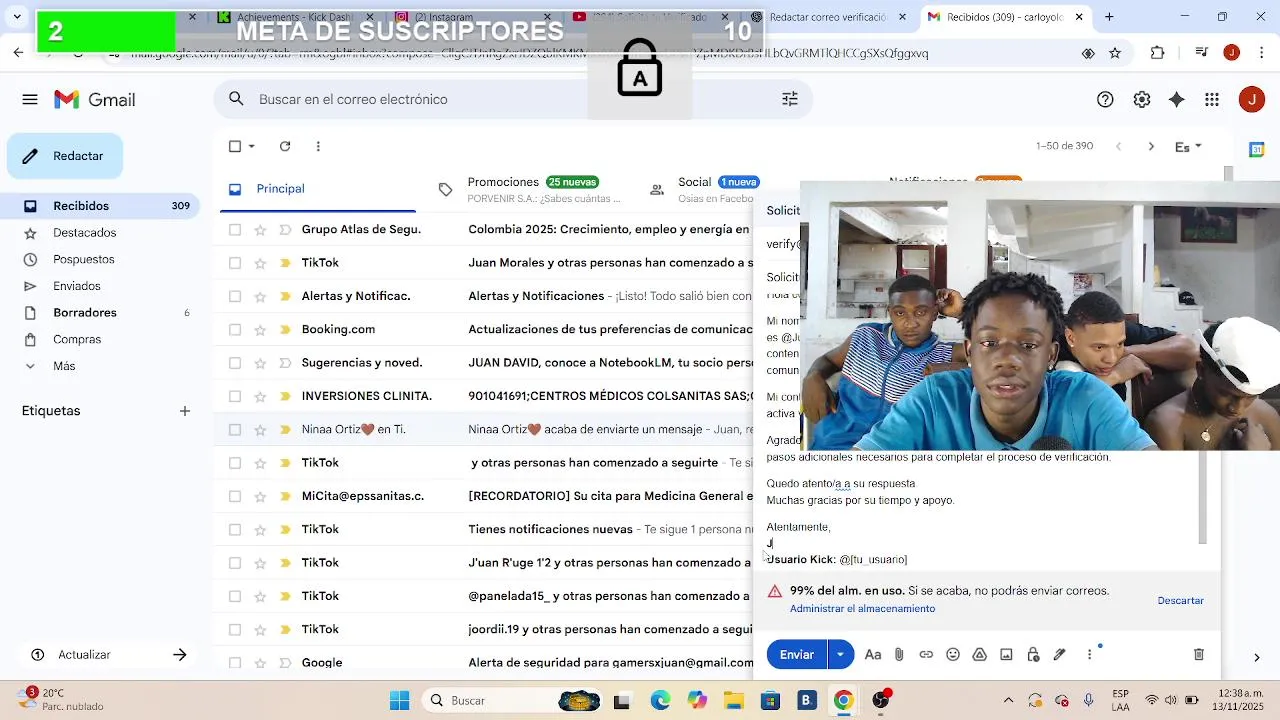Star the MiCita@epssanitas.c. email
Image resolution: width=1280 pixels, height=720 pixels.
tap(260, 496)
